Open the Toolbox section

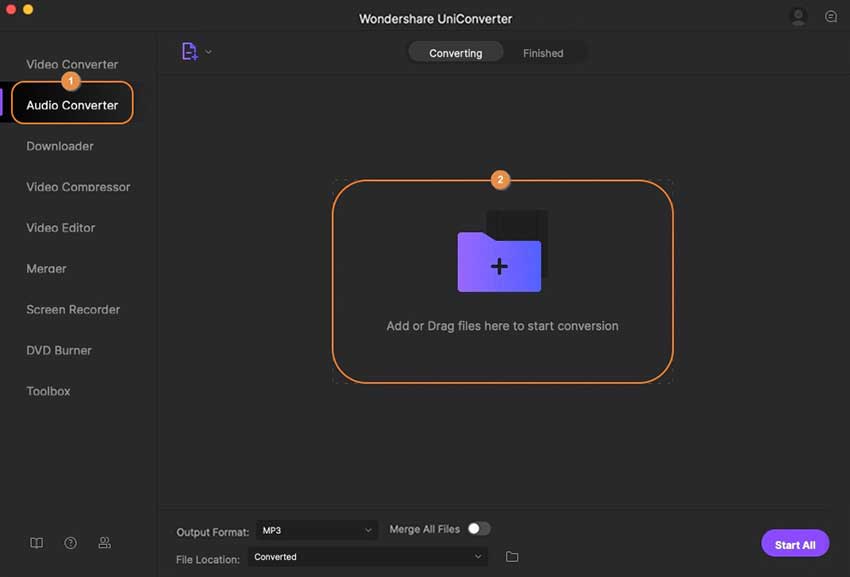[48, 391]
